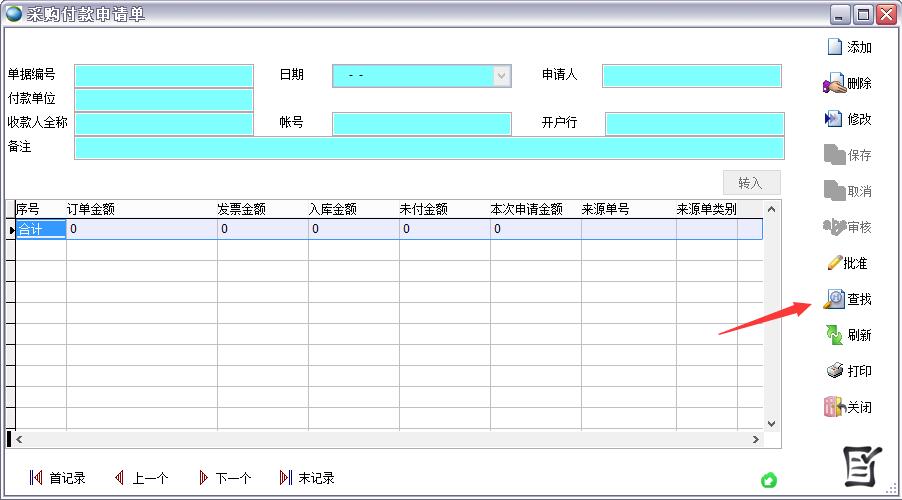Jump to last record 末记录
Viewport: 902px width, 500px height.
pos(286,478)
